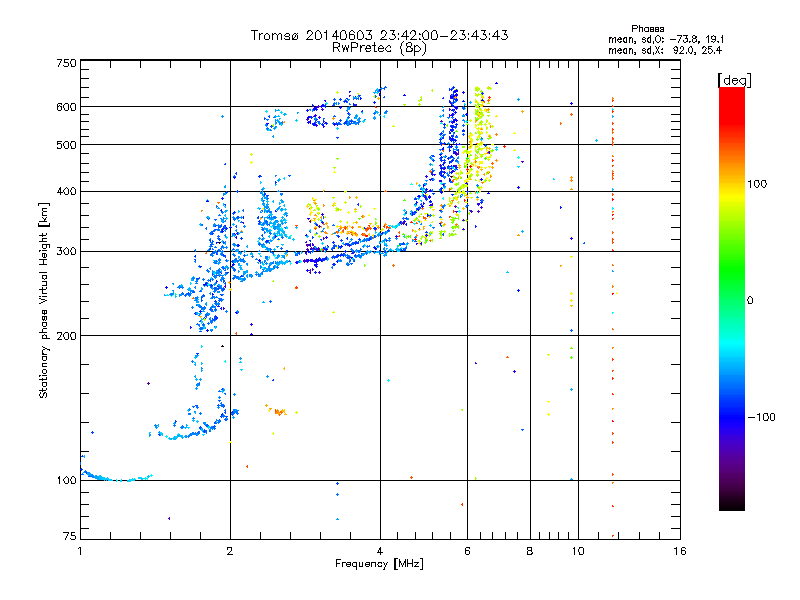Click the 'Frequency [MHz]' axis title
This screenshot has width=800, height=600.
pos(379,564)
